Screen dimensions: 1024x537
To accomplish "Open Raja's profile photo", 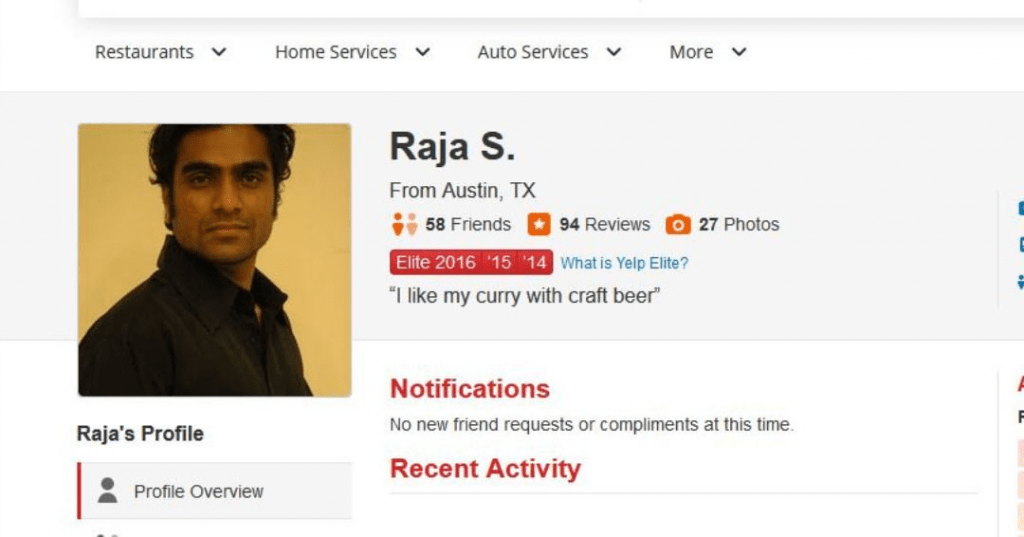I will [214, 260].
